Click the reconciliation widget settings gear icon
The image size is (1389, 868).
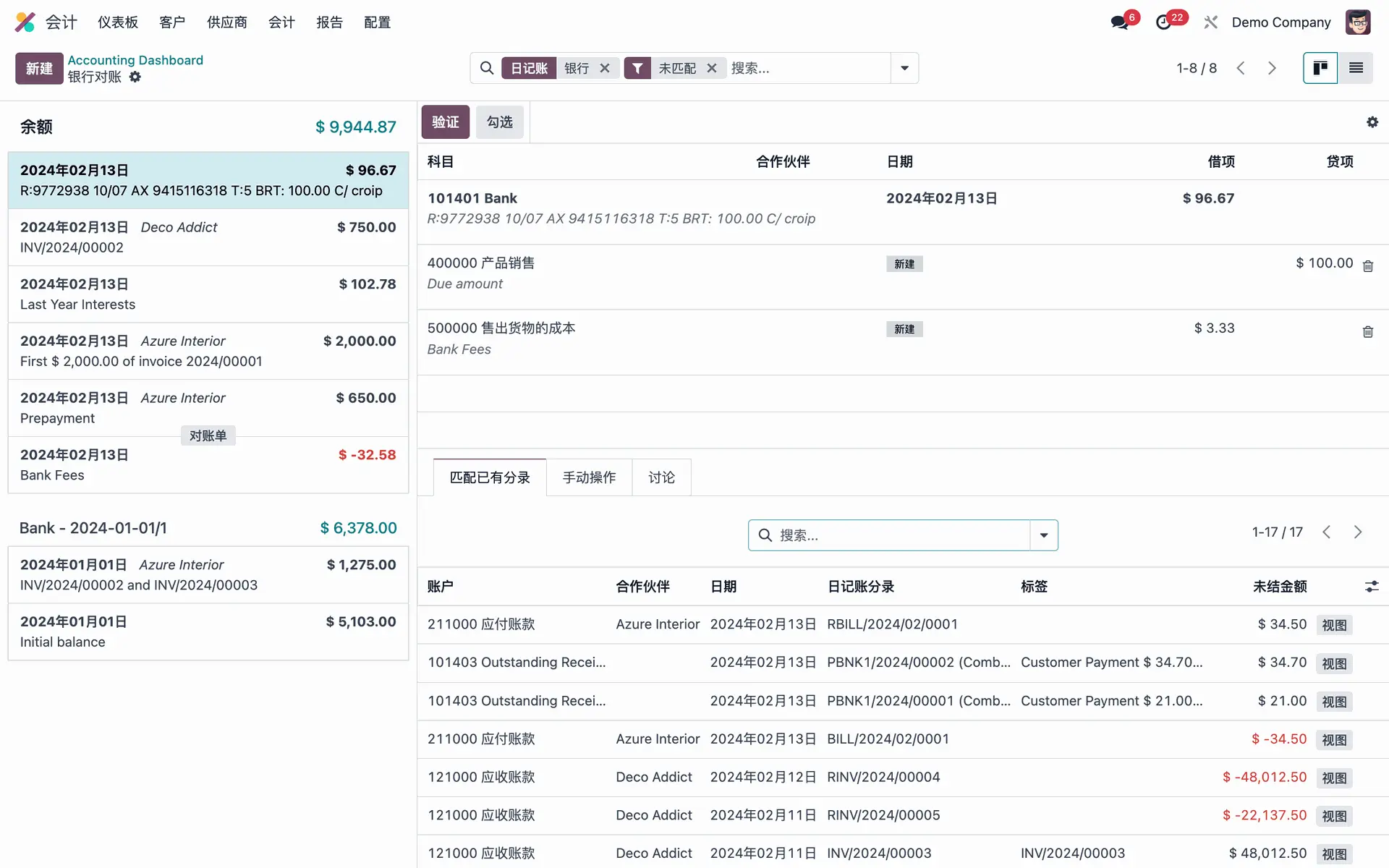coord(1372,122)
